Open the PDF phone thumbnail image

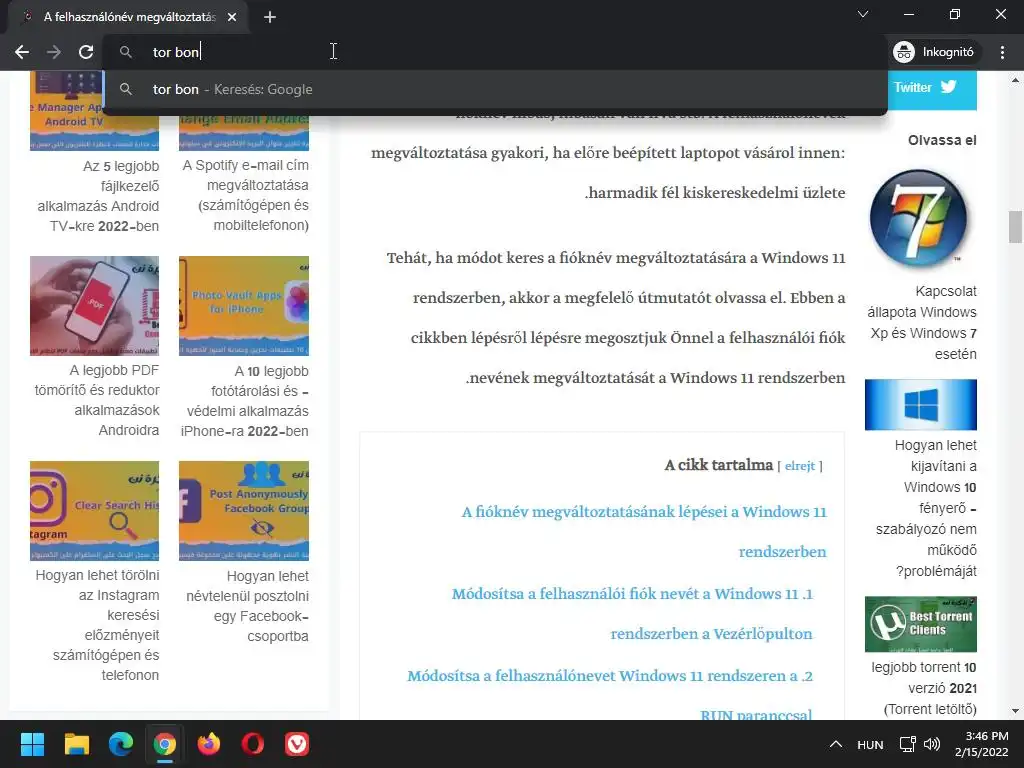(95, 306)
